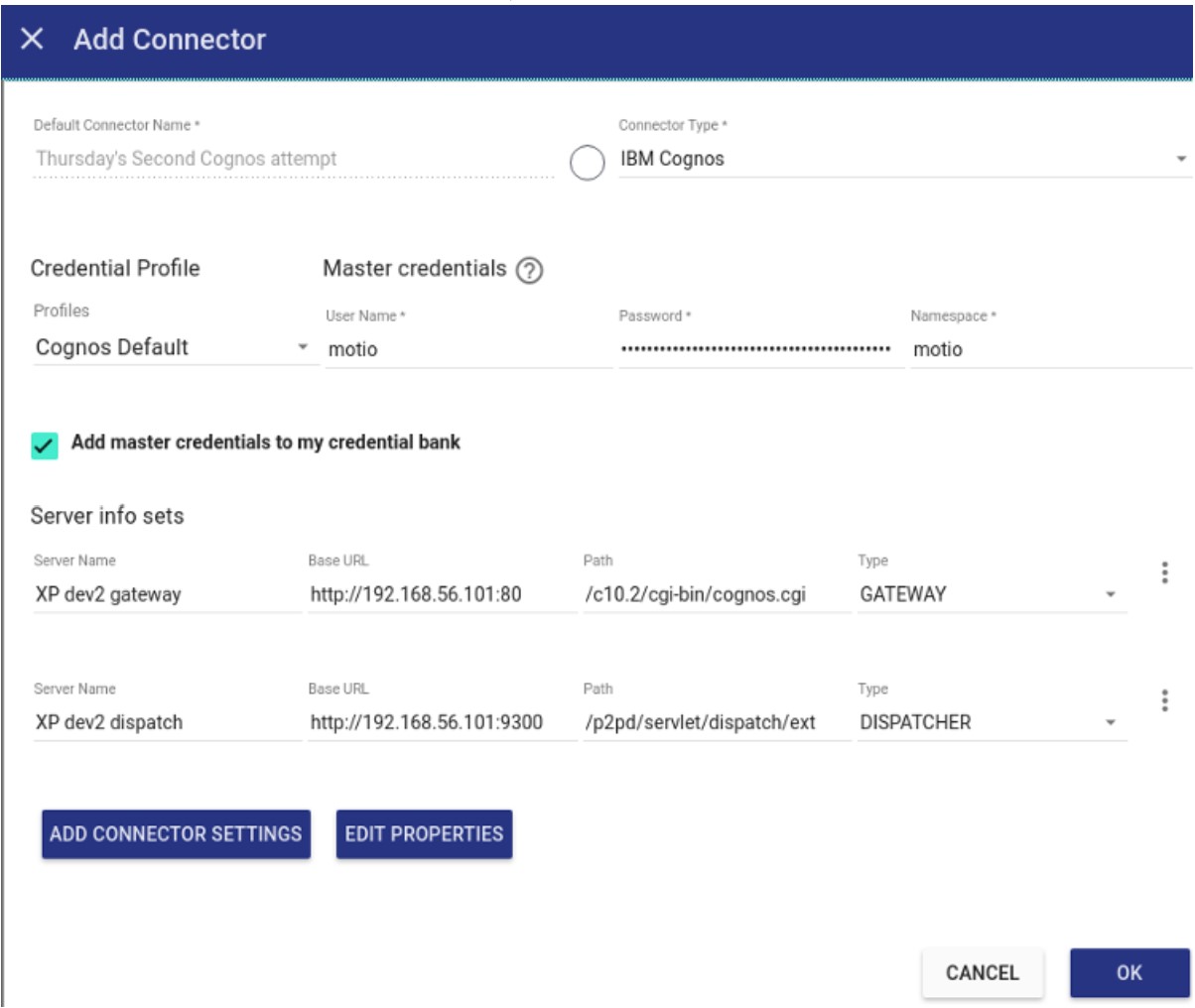Close the Add Connector dialog with X
Screen dimensions: 1195x1008
click(x=32, y=39)
